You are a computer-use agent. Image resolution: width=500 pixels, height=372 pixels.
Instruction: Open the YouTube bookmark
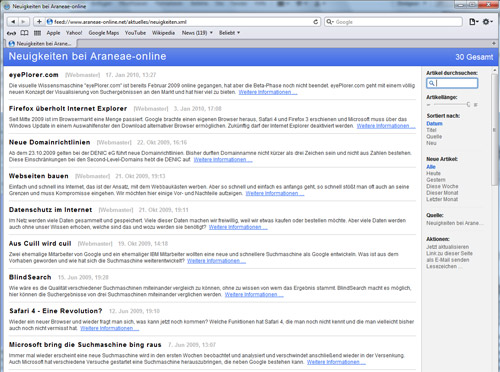(135, 33)
